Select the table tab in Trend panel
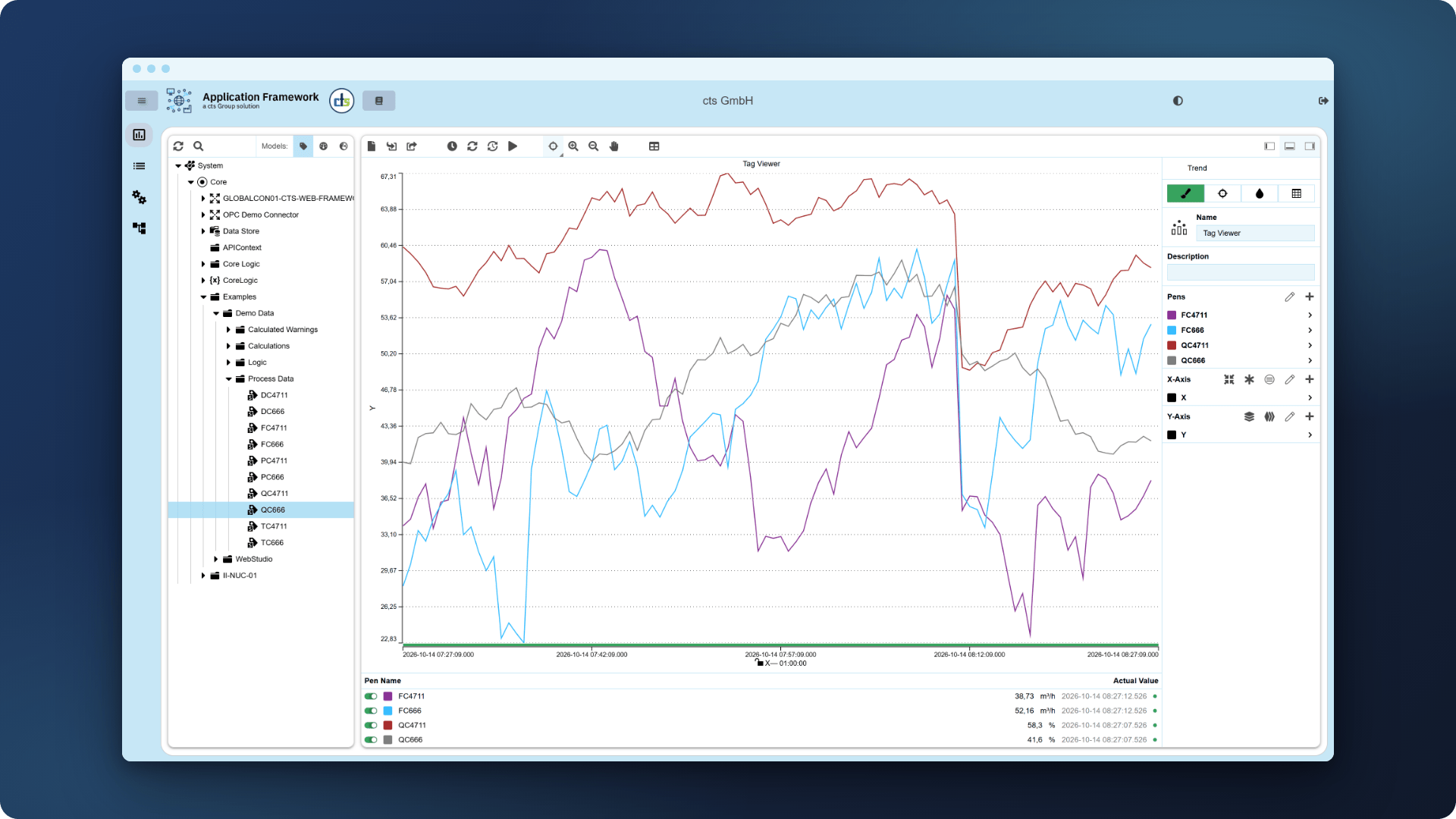Screen dimensions: 1456x819 click(1297, 193)
